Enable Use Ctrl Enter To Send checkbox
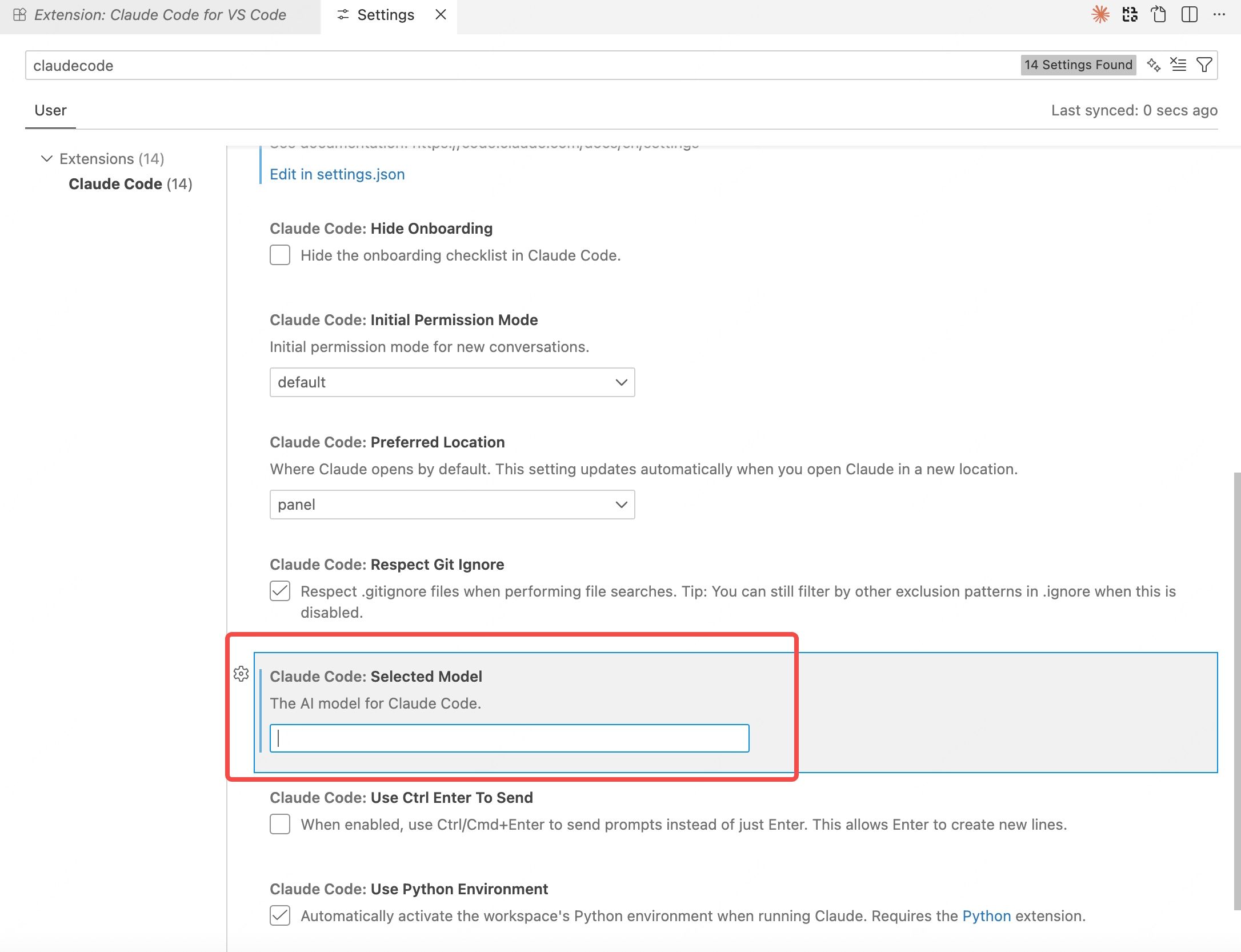Viewport: 1241px width, 952px height. pos(280,824)
